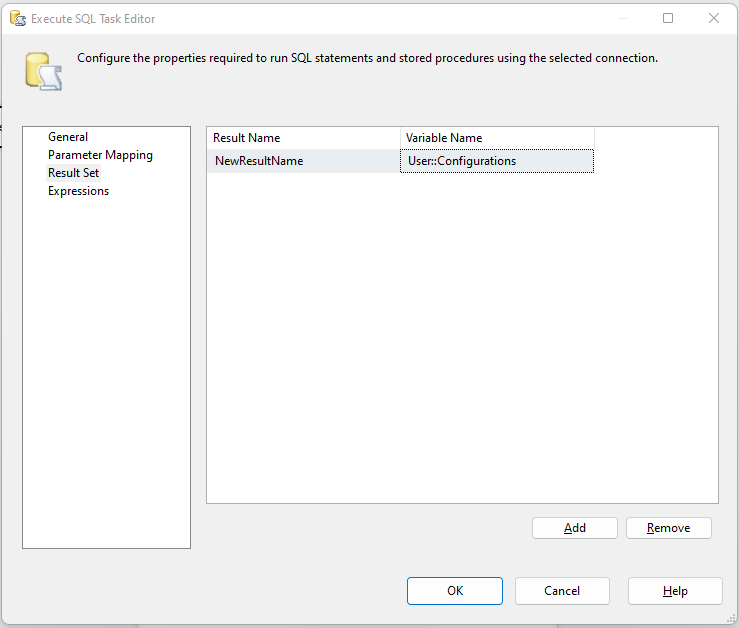The height and width of the screenshot is (628, 739).
Task: Confirm changes with the OK button
Action: [455, 591]
